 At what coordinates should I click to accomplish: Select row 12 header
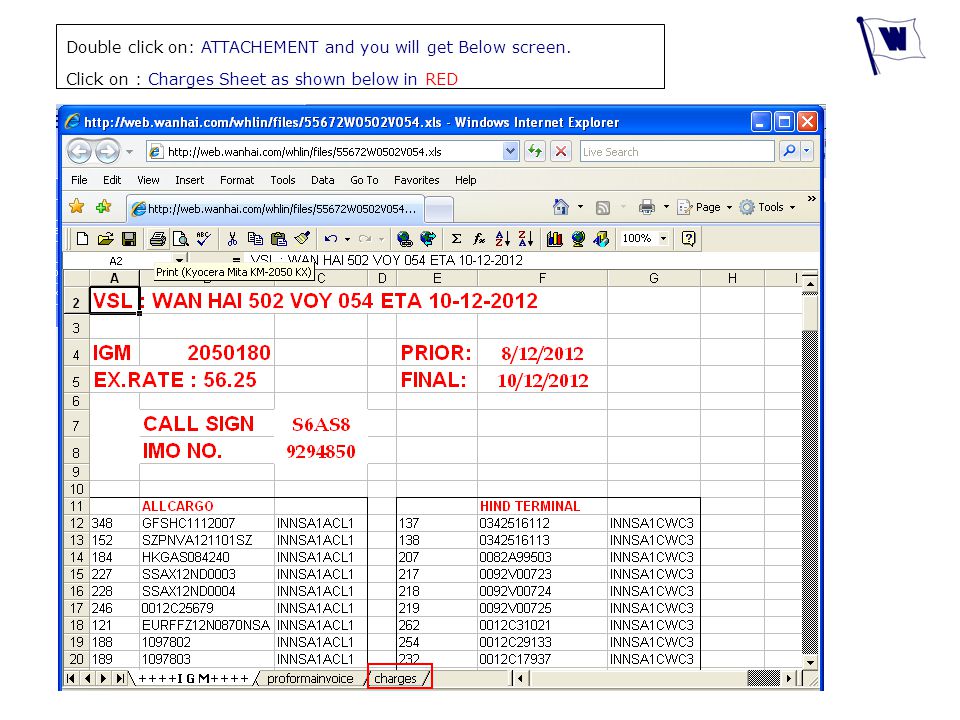[76, 523]
